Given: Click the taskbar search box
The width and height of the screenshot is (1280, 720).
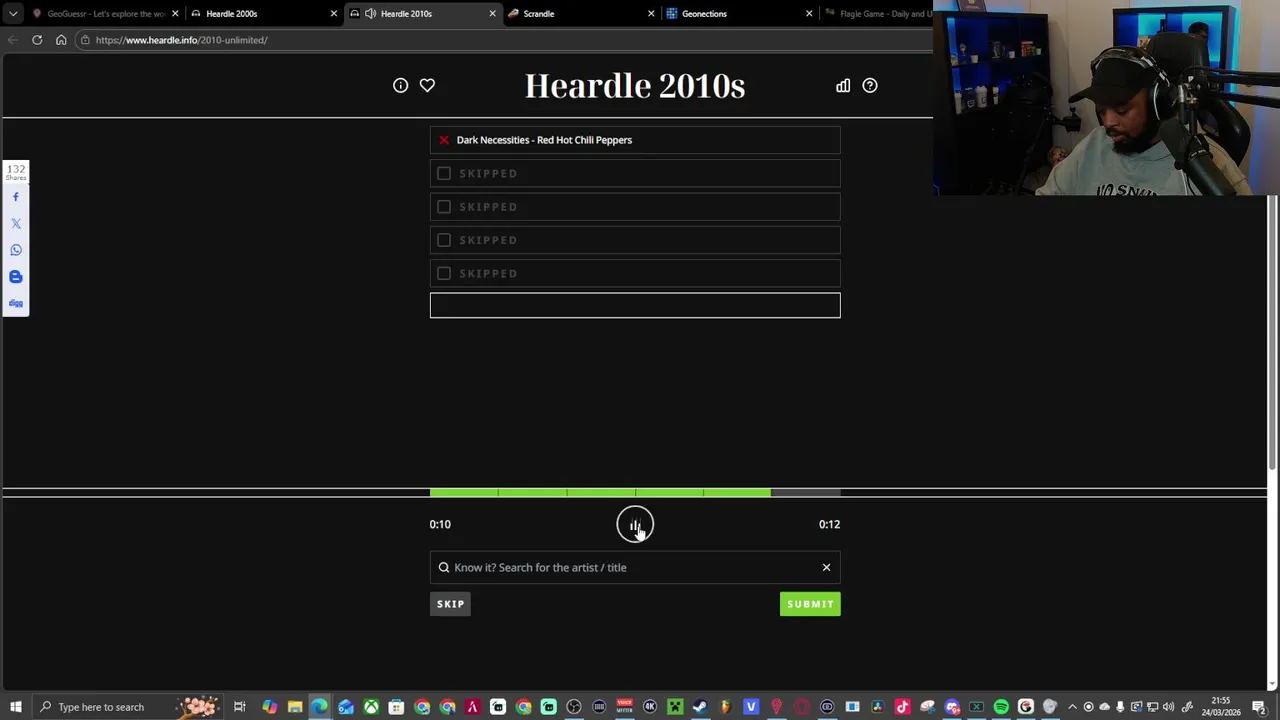Looking at the screenshot, I should click(126, 707).
